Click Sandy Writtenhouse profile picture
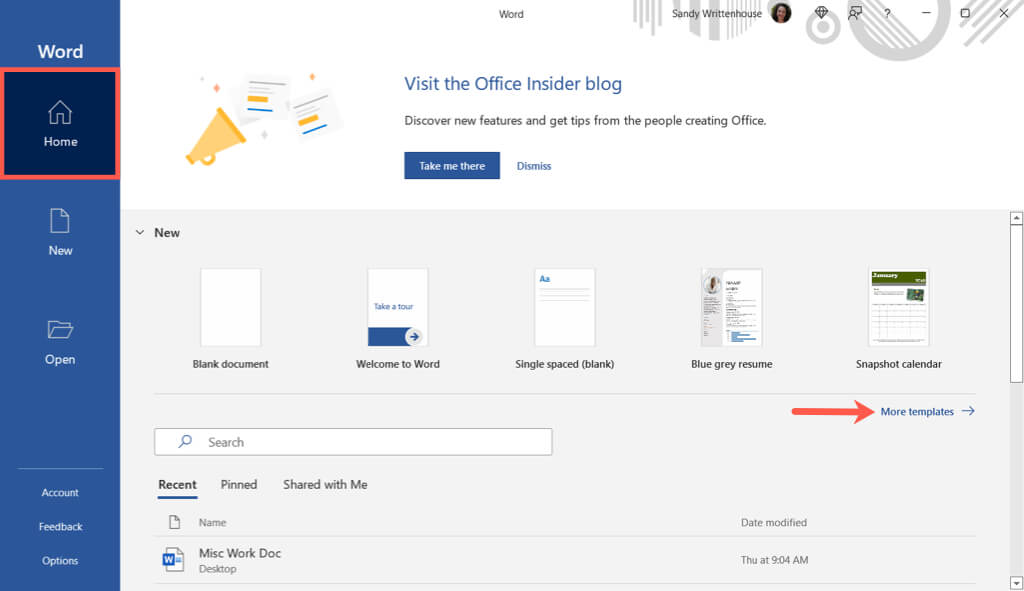Image resolution: width=1024 pixels, height=591 pixels. click(780, 12)
